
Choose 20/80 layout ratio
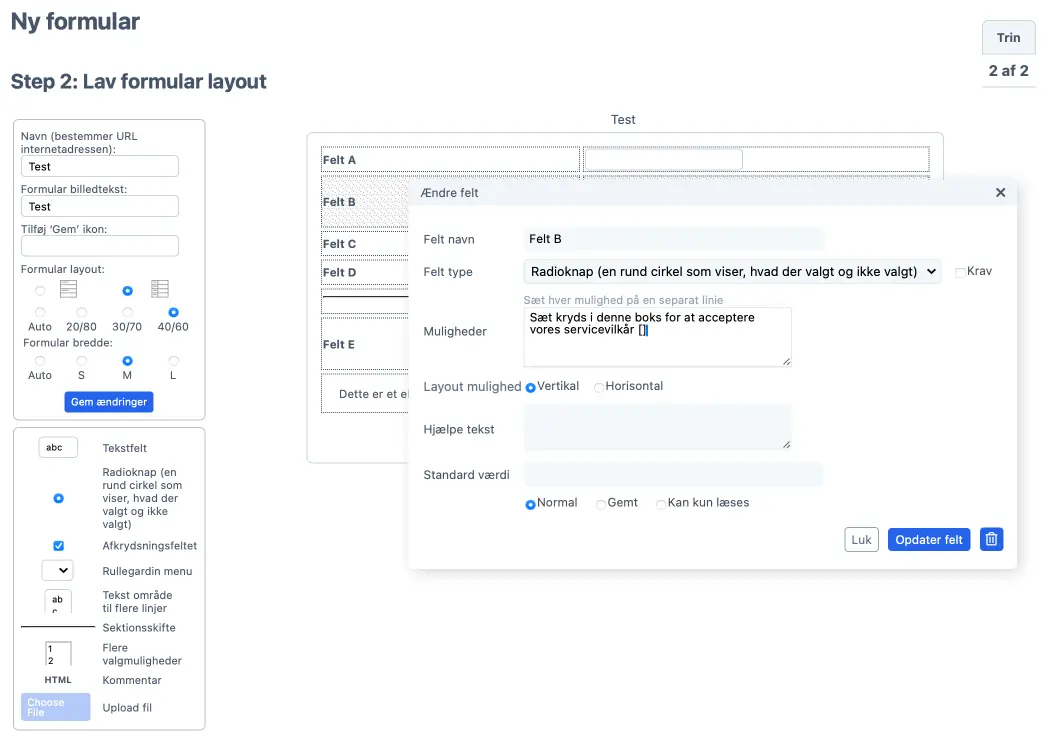pos(82,312)
